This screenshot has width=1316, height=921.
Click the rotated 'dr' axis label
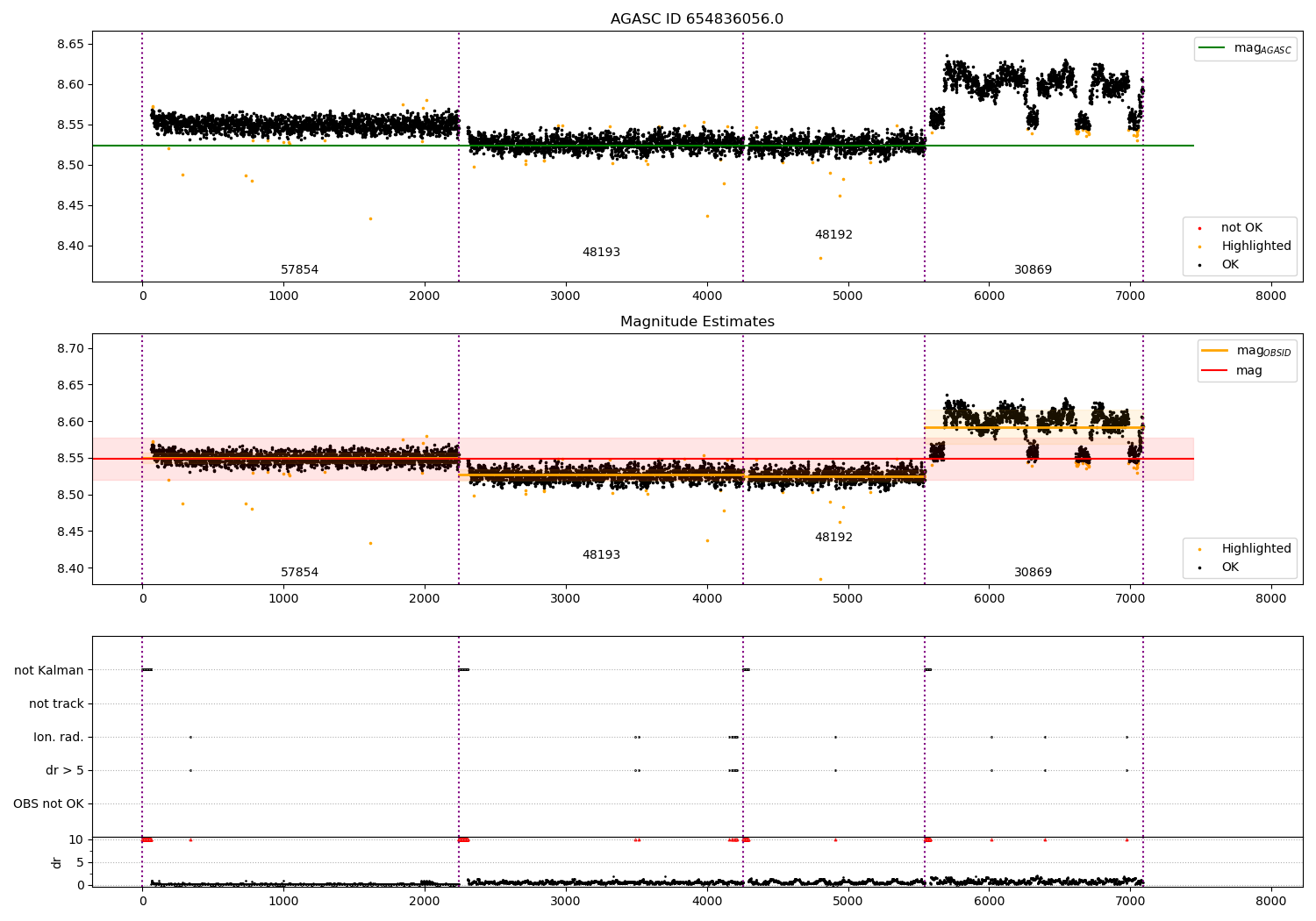(57, 862)
